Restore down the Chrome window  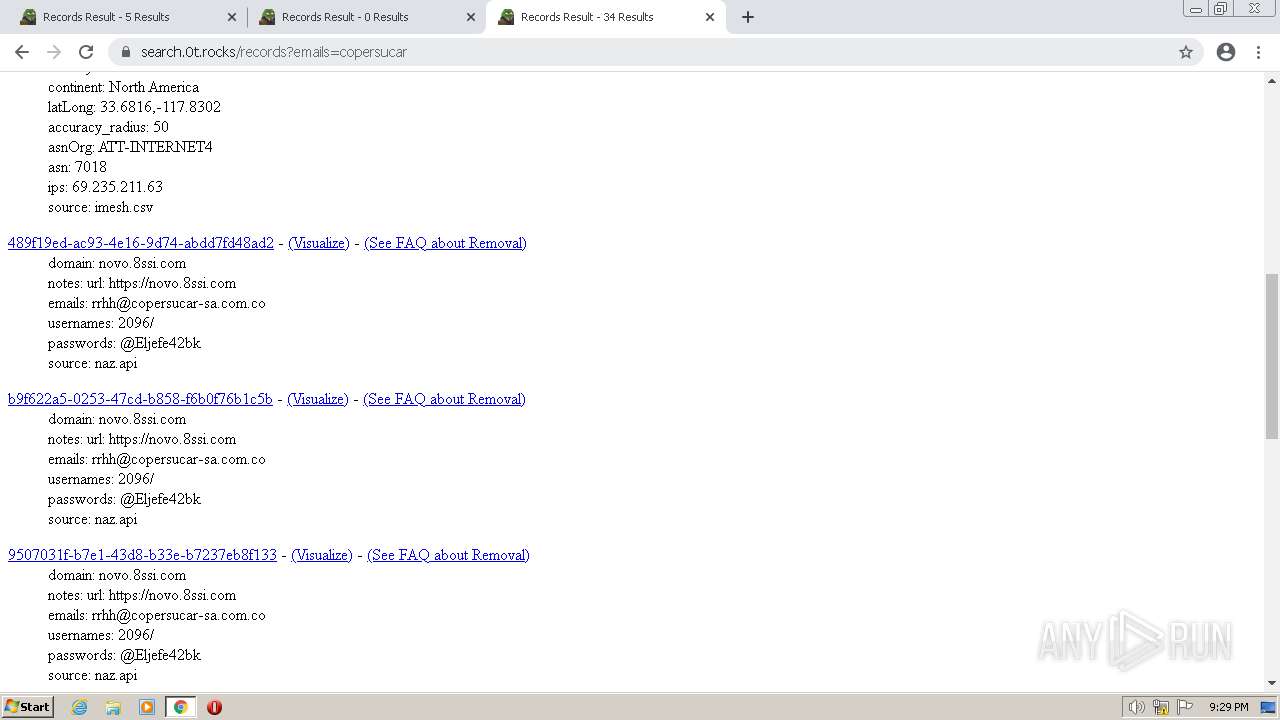point(1221,8)
